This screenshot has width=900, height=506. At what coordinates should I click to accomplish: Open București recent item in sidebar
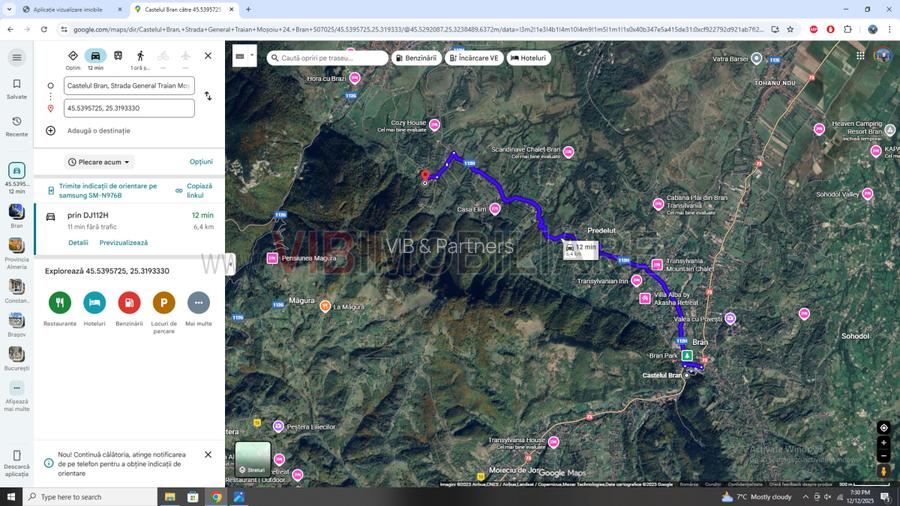17,359
